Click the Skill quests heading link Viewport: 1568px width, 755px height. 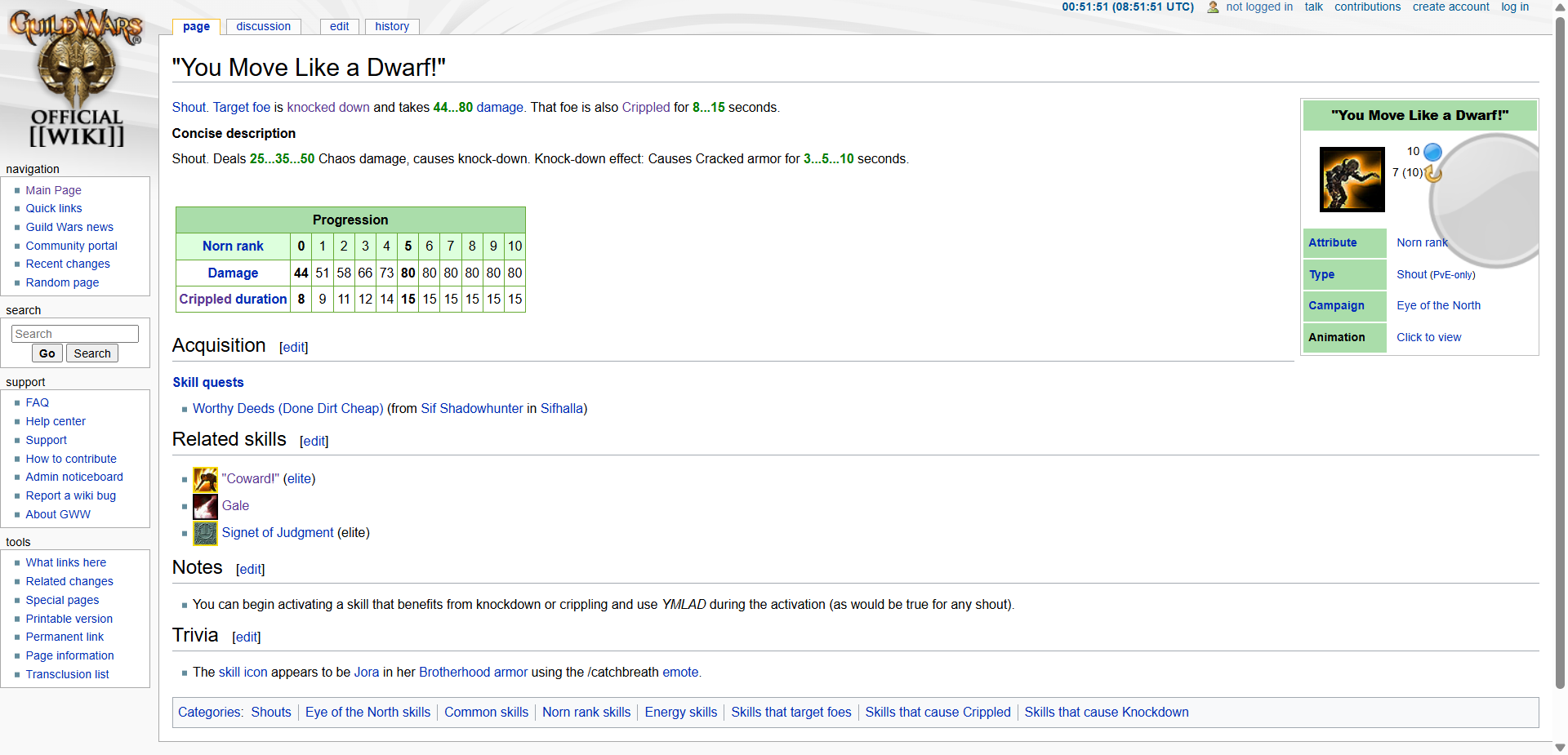(x=207, y=382)
